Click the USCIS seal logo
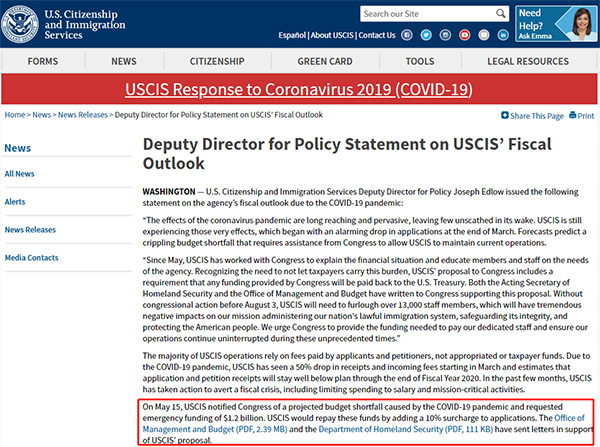 (20, 24)
